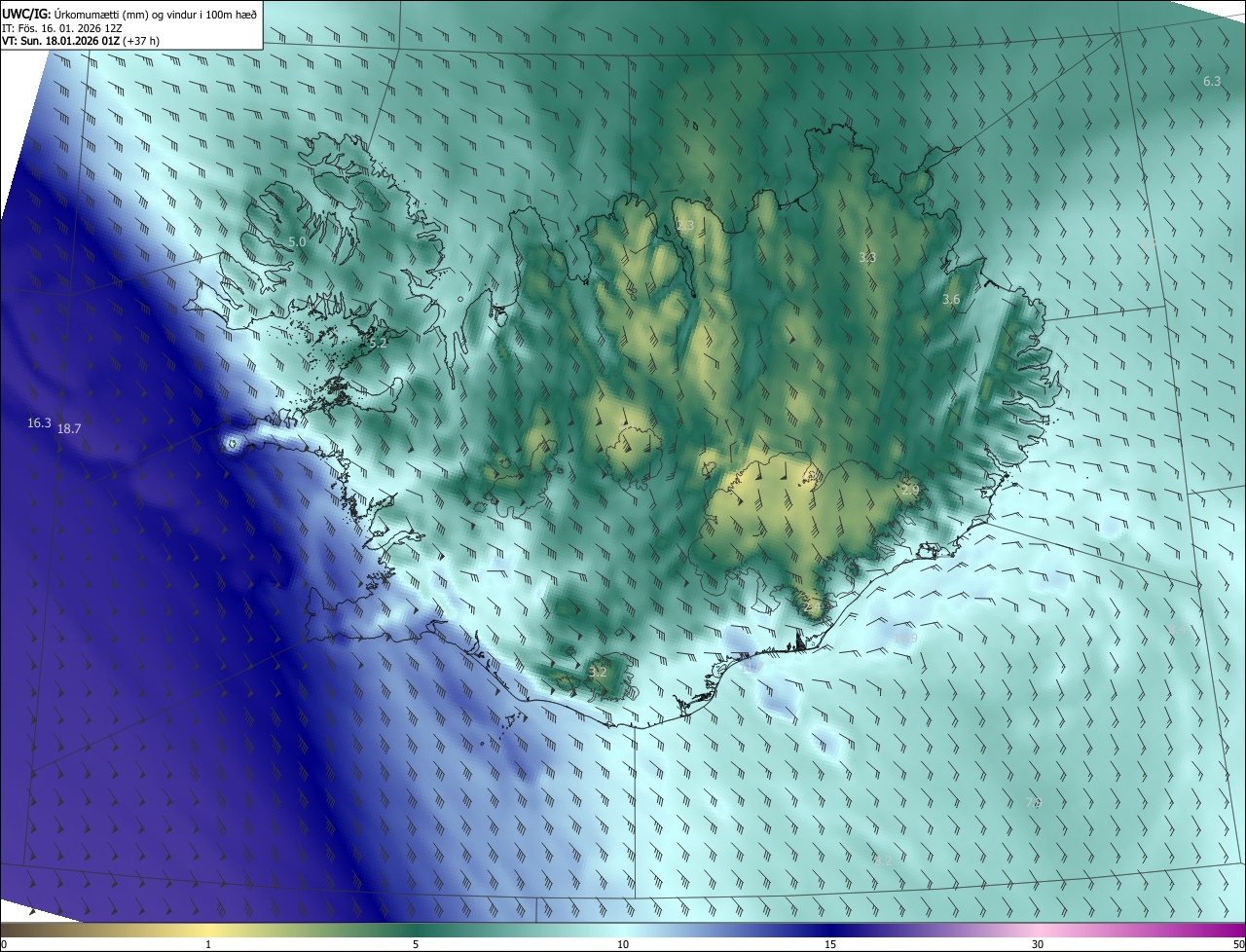Click the 5 label on the color scale
This screenshot has height=952, width=1246.
tap(416, 945)
